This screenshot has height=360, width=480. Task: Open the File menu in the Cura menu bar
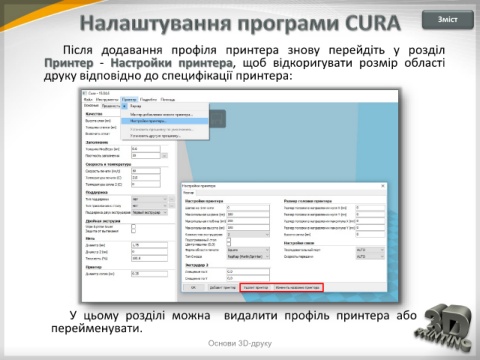(x=88, y=99)
